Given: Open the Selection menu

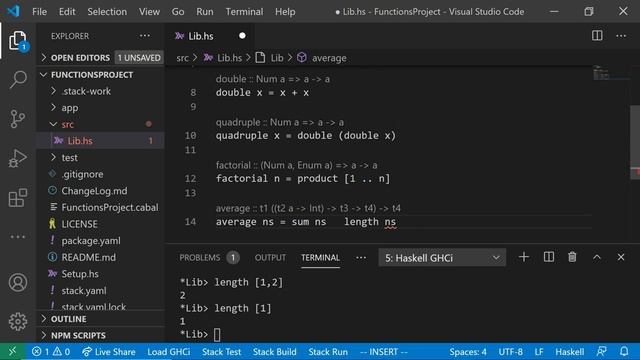Looking at the screenshot, I should coord(107,11).
